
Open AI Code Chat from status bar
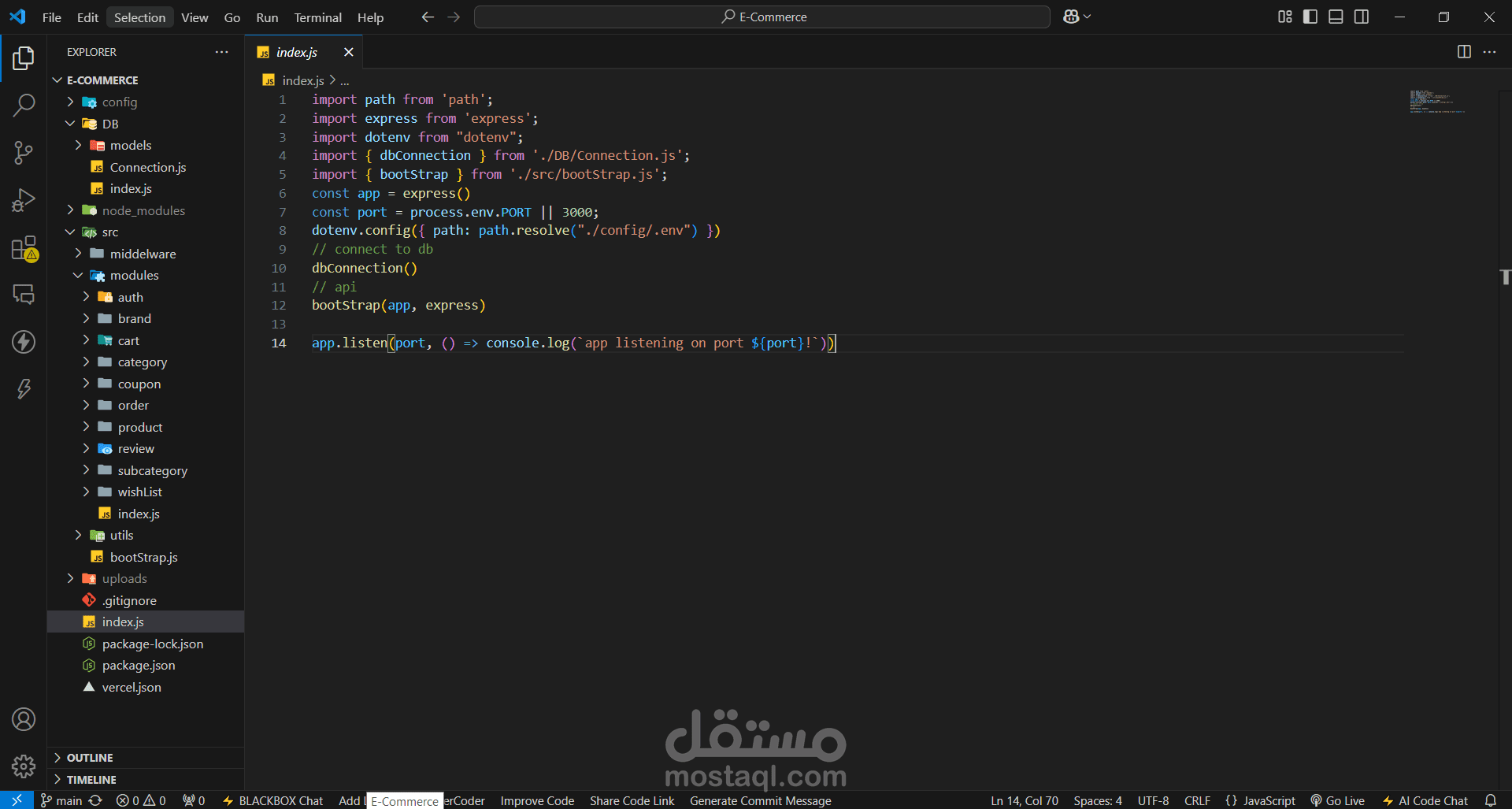tap(1425, 800)
